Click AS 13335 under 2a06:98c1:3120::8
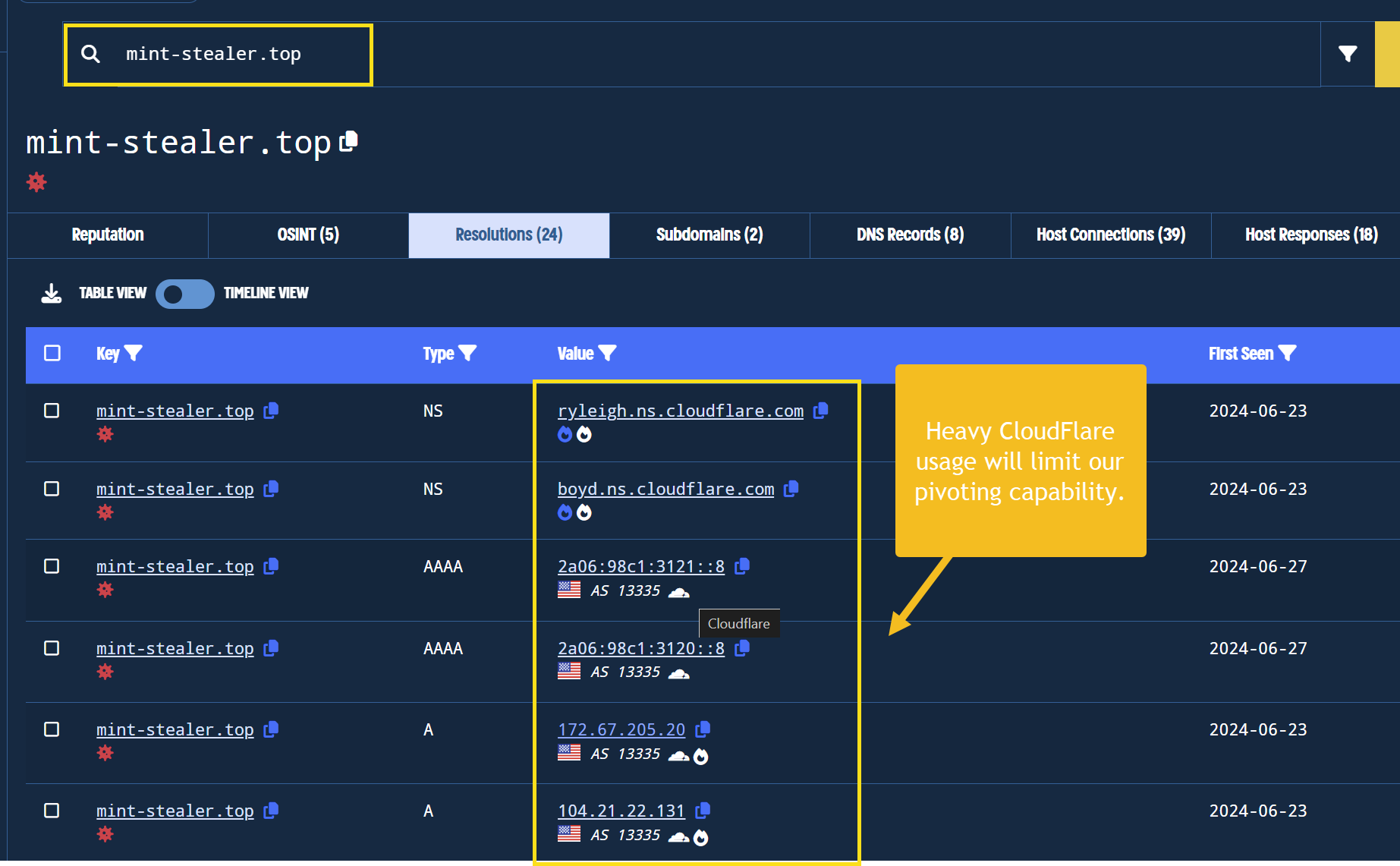 pos(625,672)
